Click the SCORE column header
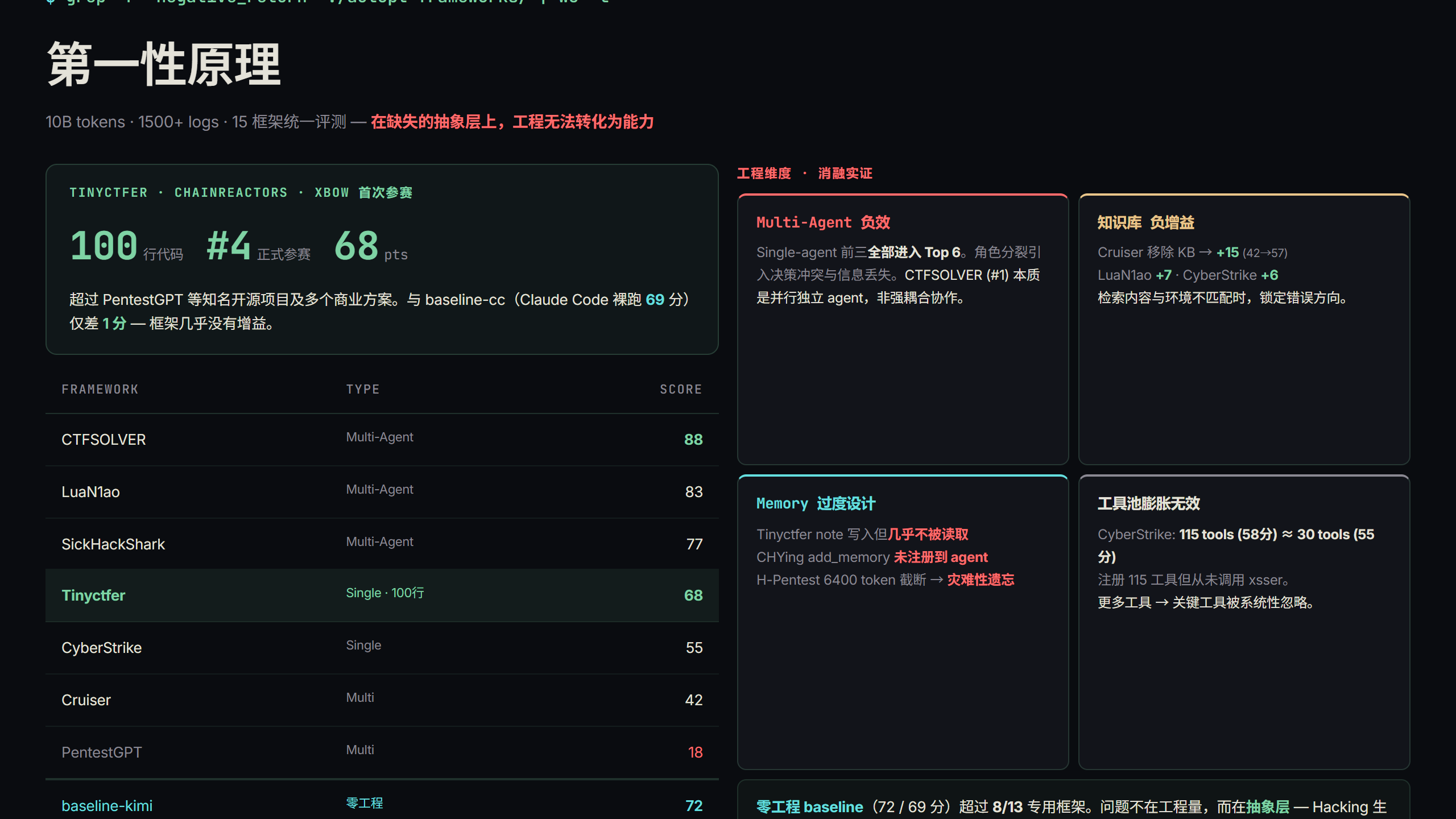Viewport: 1456px width, 819px height. [x=681, y=390]
